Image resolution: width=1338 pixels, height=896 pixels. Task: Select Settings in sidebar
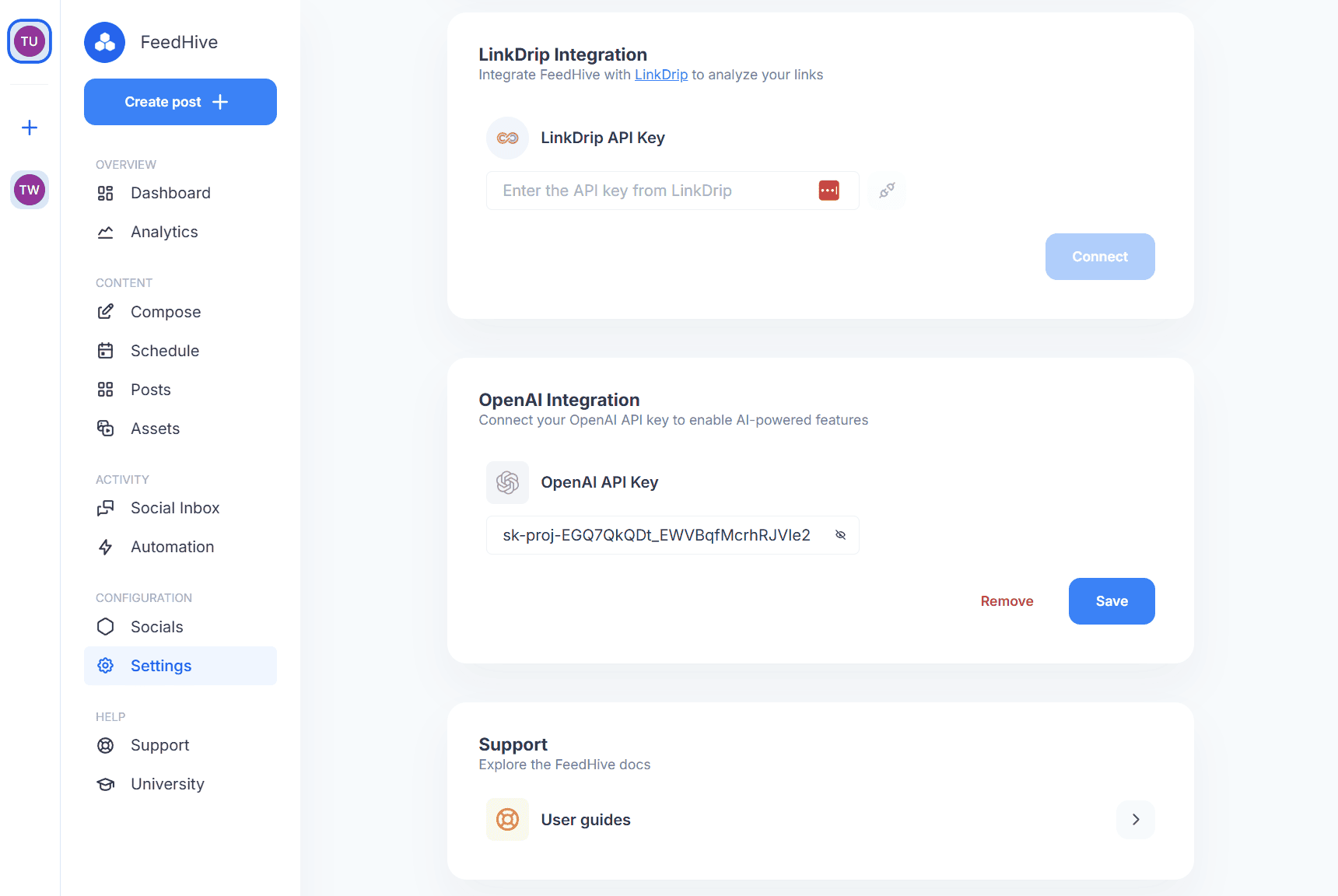click(x=180, y=666)
